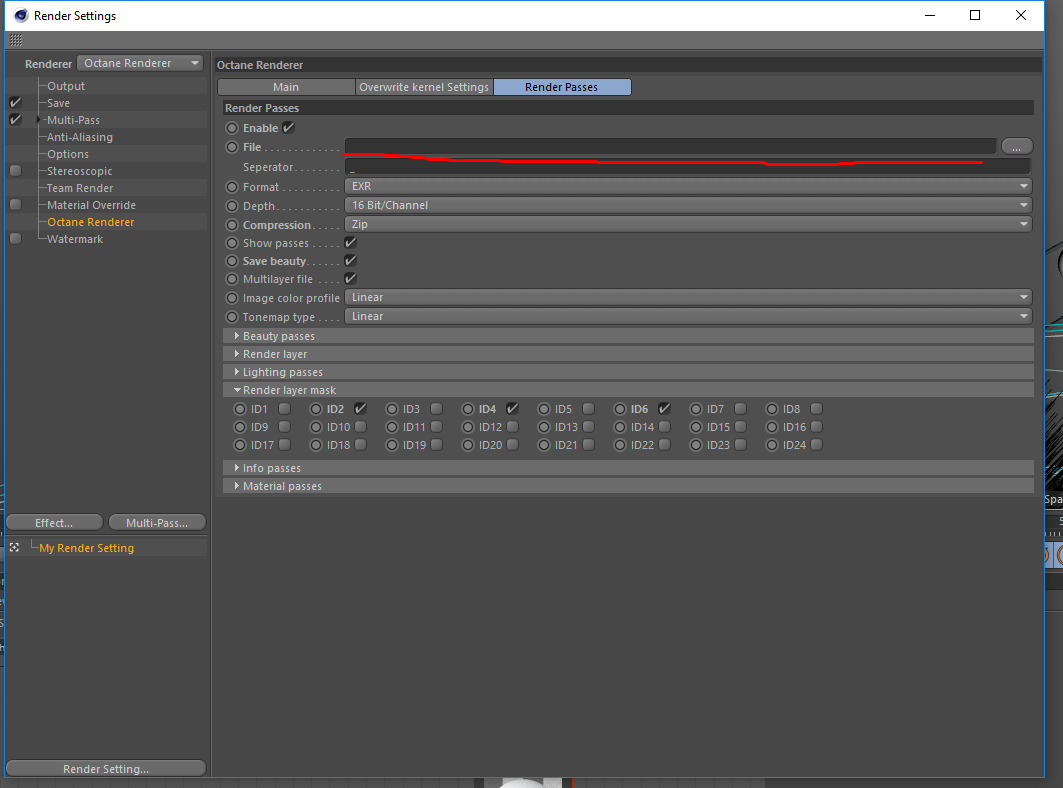Open the Image color profile dropdown
1063x788 pixels.
point(688,297)
